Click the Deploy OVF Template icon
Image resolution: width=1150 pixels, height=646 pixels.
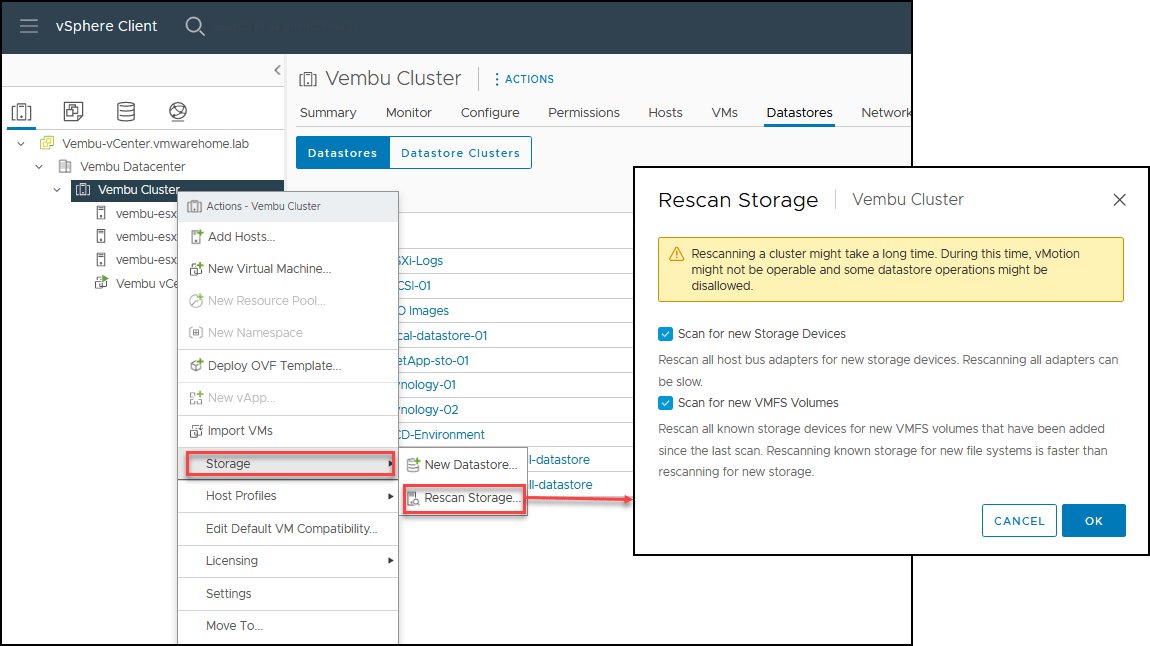click(196, 365)
